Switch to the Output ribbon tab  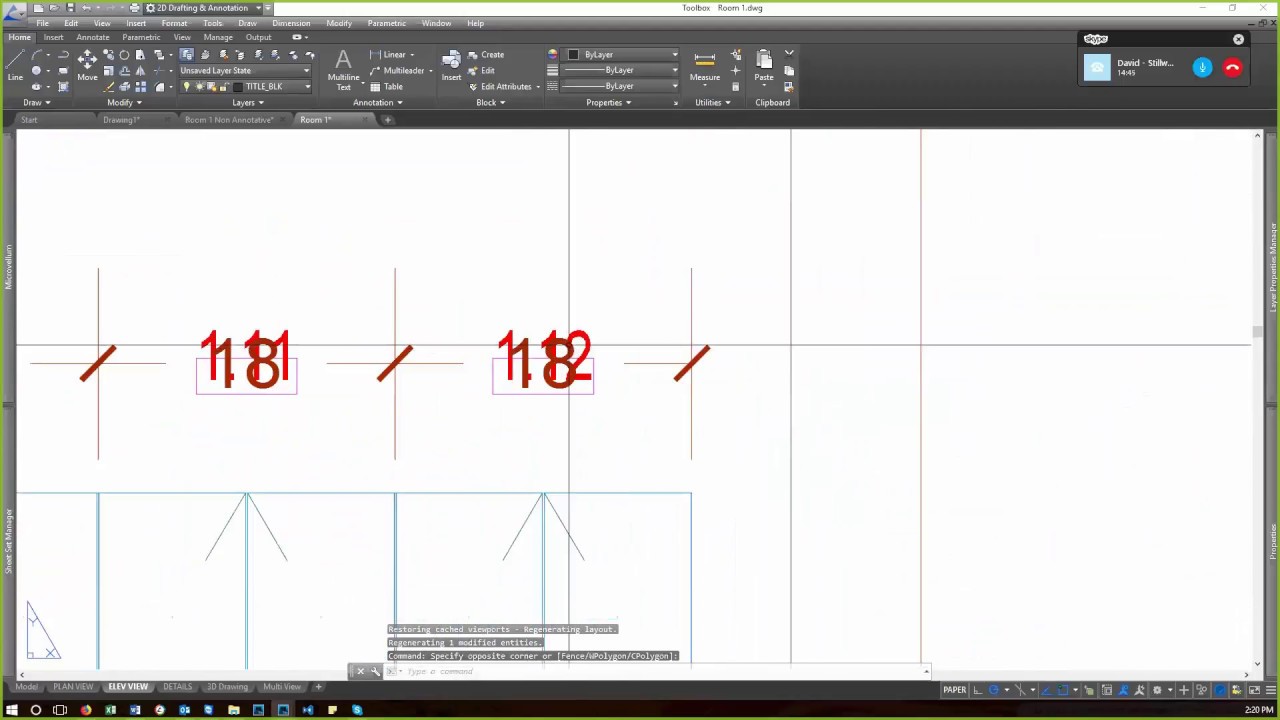(x=258, y=37)
